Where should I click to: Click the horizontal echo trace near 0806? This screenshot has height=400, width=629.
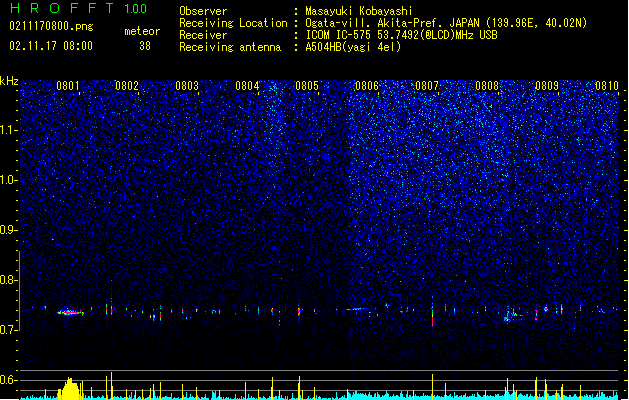(358, 309)
